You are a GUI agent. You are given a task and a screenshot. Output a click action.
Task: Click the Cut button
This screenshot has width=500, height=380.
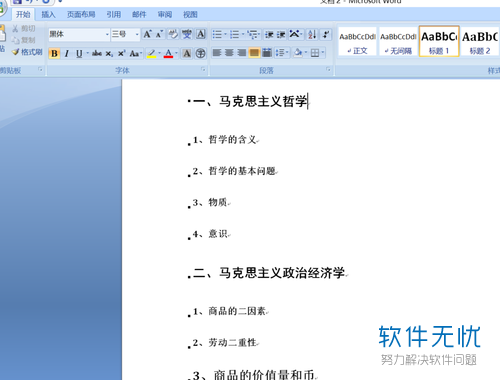point(23,29)
